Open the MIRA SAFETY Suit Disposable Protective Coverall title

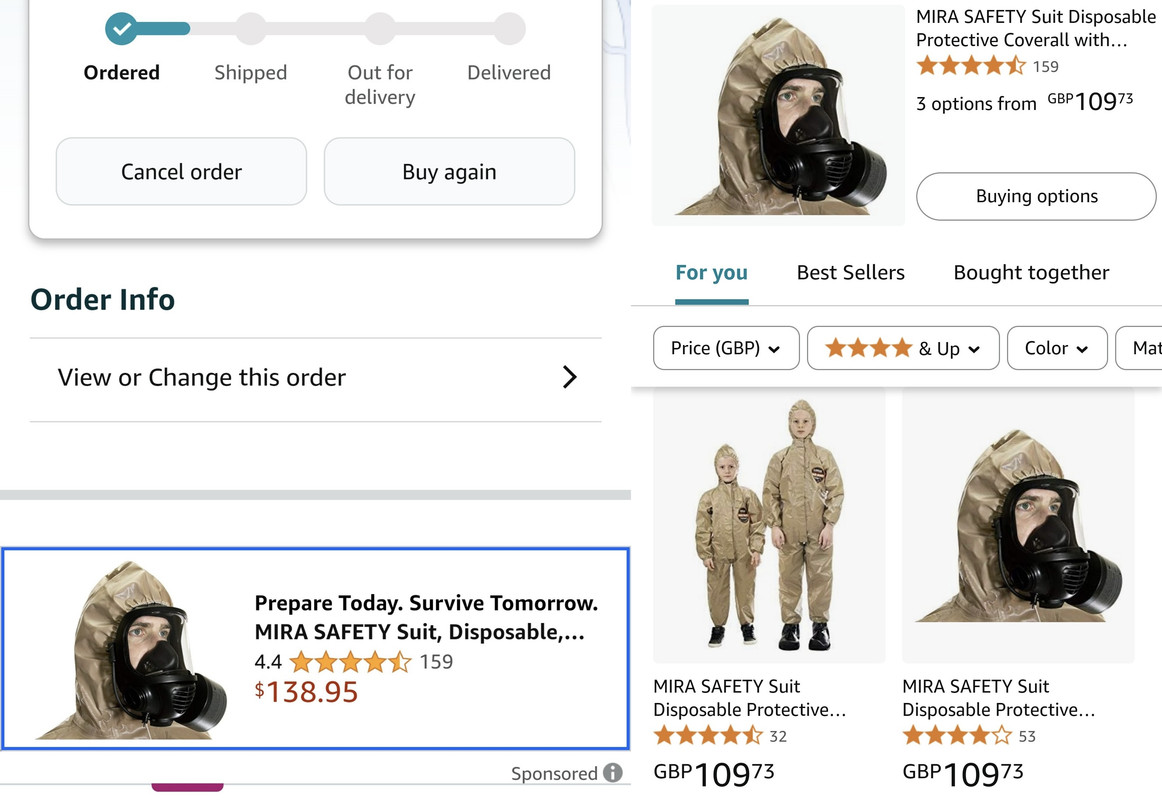[x=1035, y=28]
